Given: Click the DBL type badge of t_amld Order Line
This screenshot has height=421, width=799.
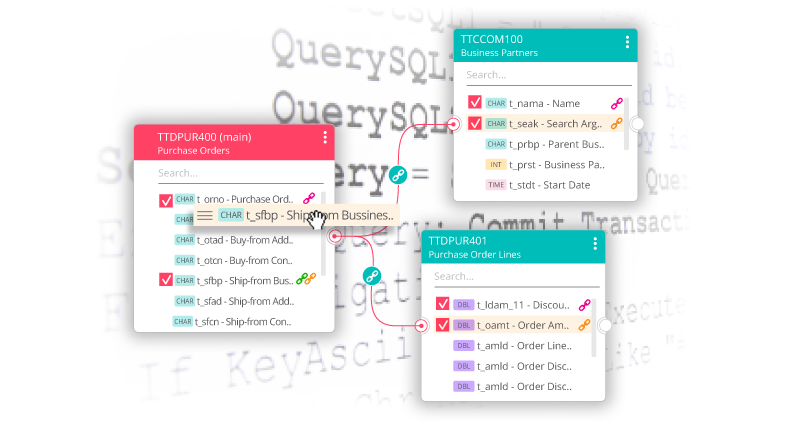Looking at the screenshot, I should tap(463, 346).
